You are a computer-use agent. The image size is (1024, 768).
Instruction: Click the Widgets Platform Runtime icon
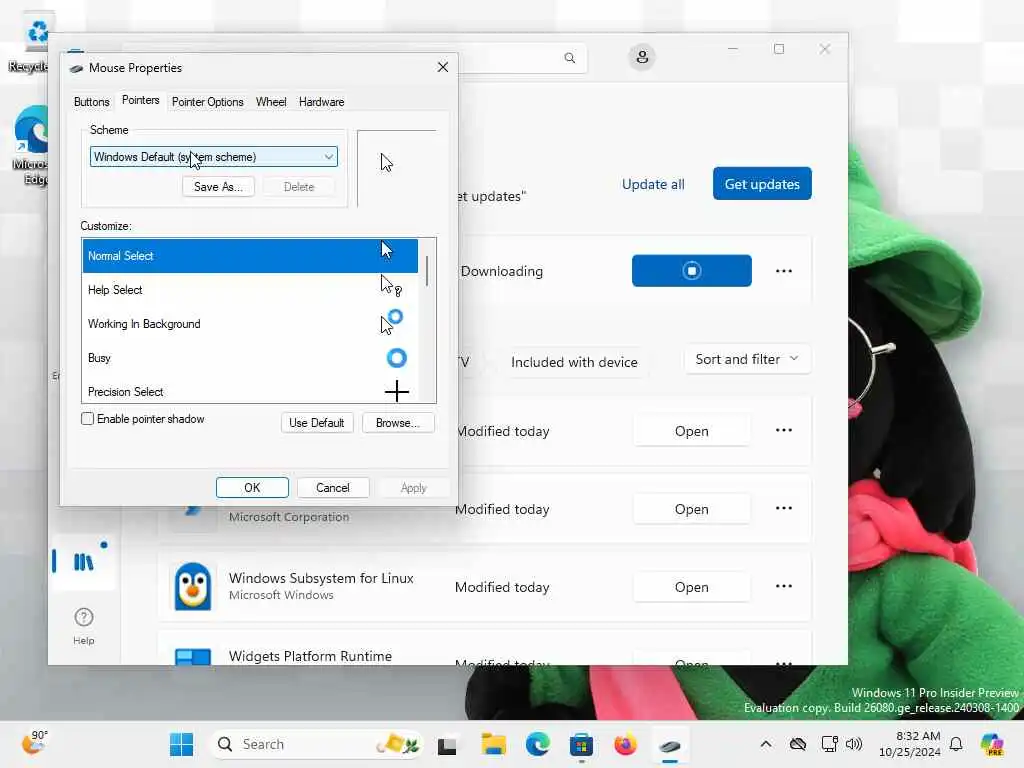[193, 656]
